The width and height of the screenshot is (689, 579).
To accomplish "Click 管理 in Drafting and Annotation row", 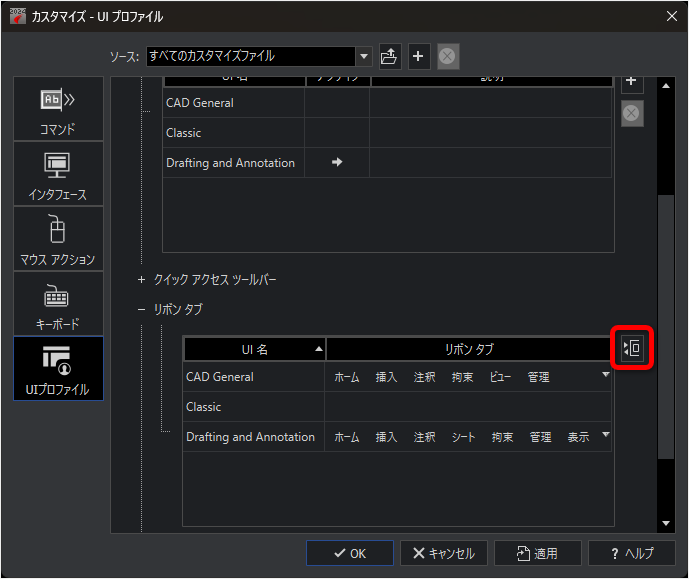I will (x=540, y=437).
